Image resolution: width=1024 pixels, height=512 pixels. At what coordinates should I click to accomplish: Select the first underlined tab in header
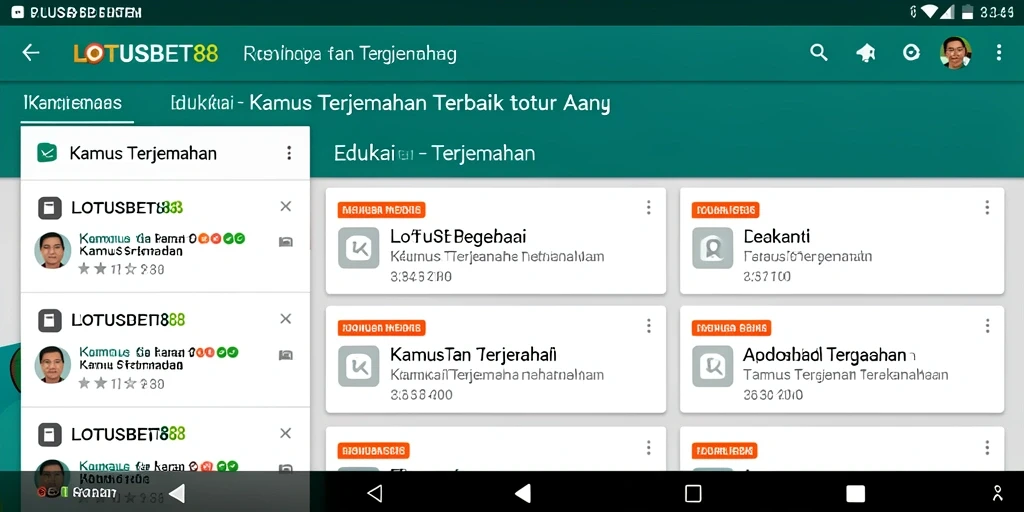pyautogui.click(x=72, y=103)
